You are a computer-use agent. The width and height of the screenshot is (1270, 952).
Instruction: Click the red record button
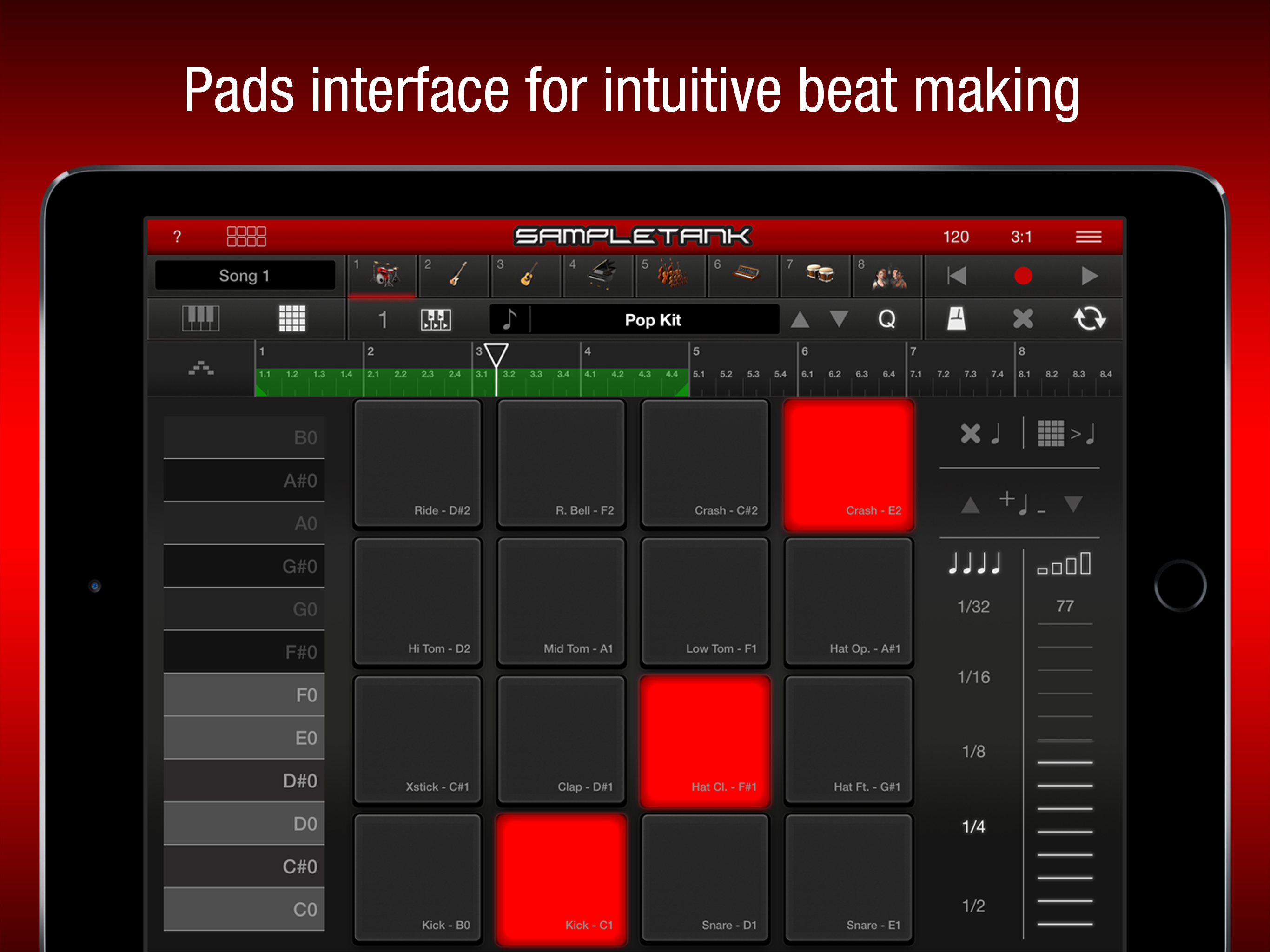(1023, 276)
